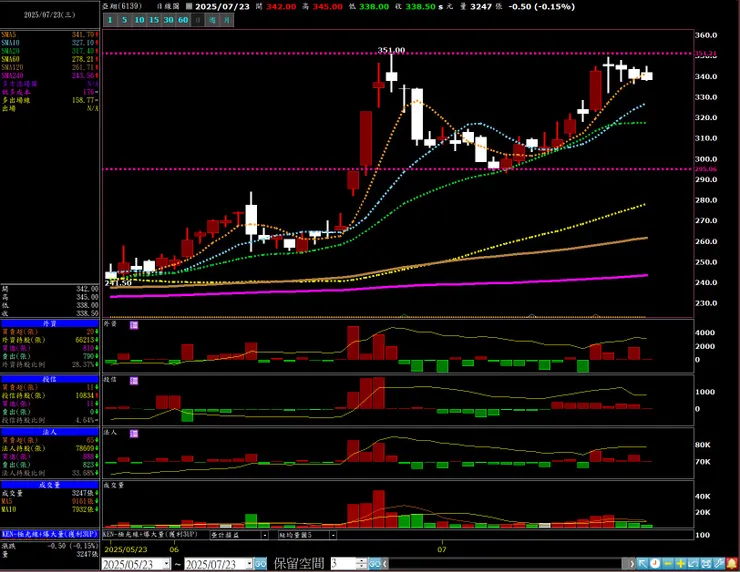The image size is (740, 572).
Task: Click purple settings icon in 外資 panel
Action: click(x=134, y=325)
